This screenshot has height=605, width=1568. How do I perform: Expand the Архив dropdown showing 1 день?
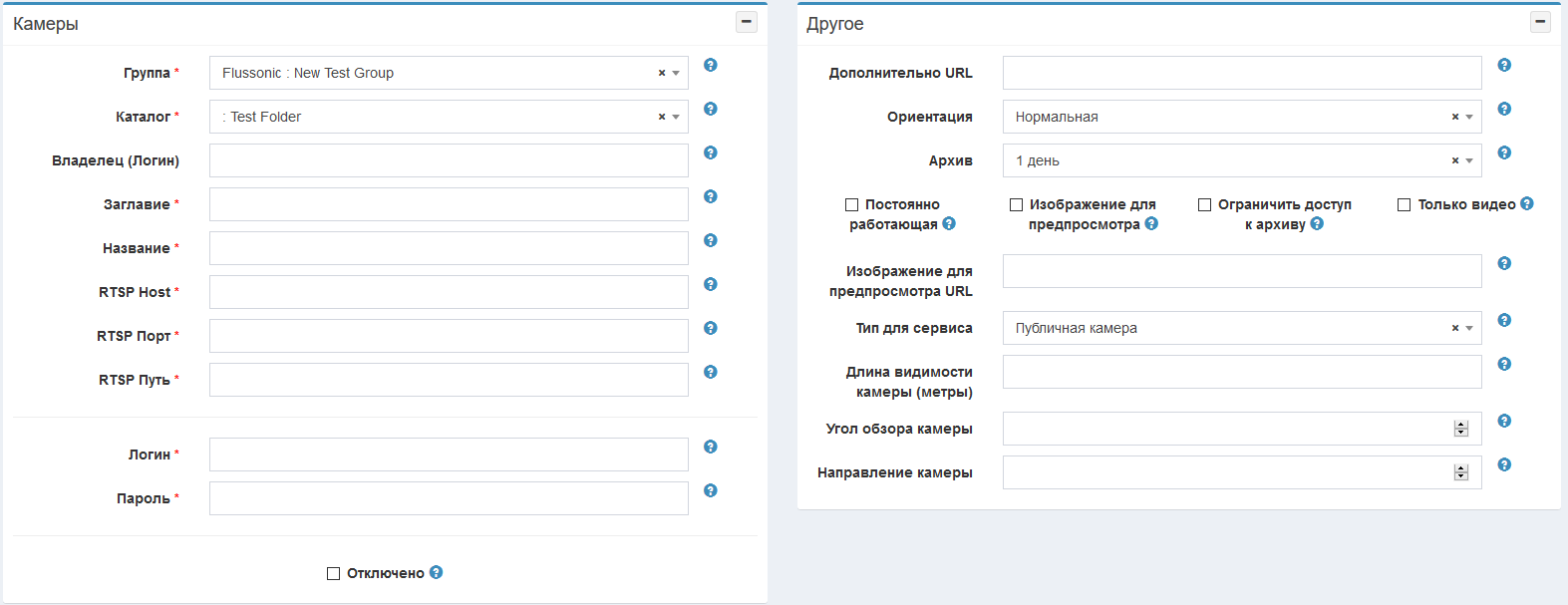[1469, 160]
